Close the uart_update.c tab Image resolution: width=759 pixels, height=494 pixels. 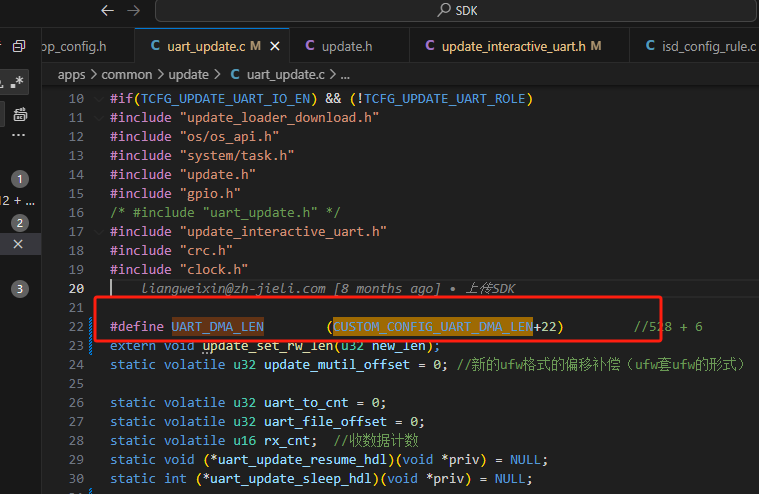(275, 46)
